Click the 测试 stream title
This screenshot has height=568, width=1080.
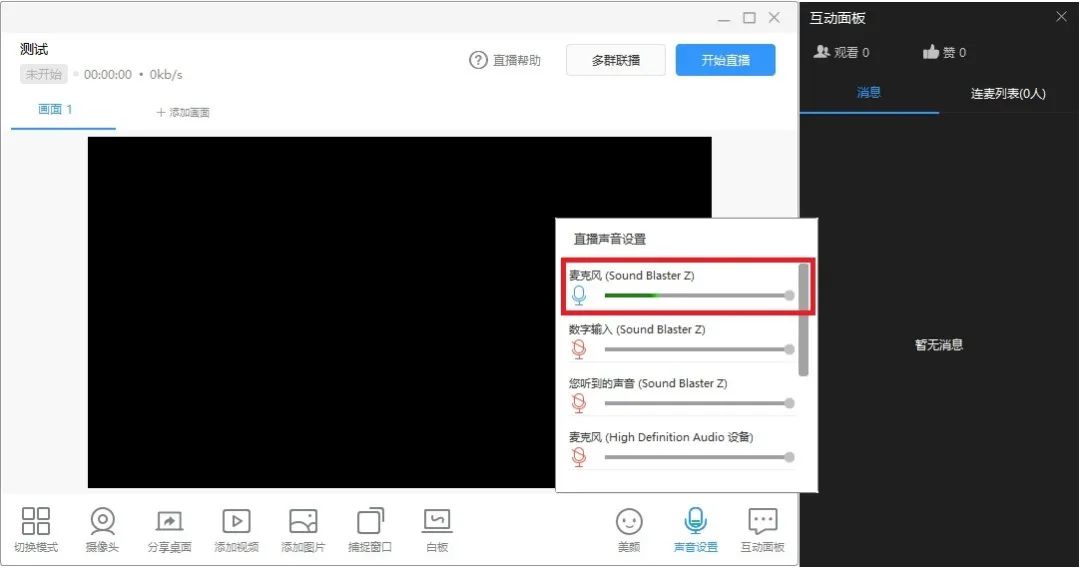34,49
